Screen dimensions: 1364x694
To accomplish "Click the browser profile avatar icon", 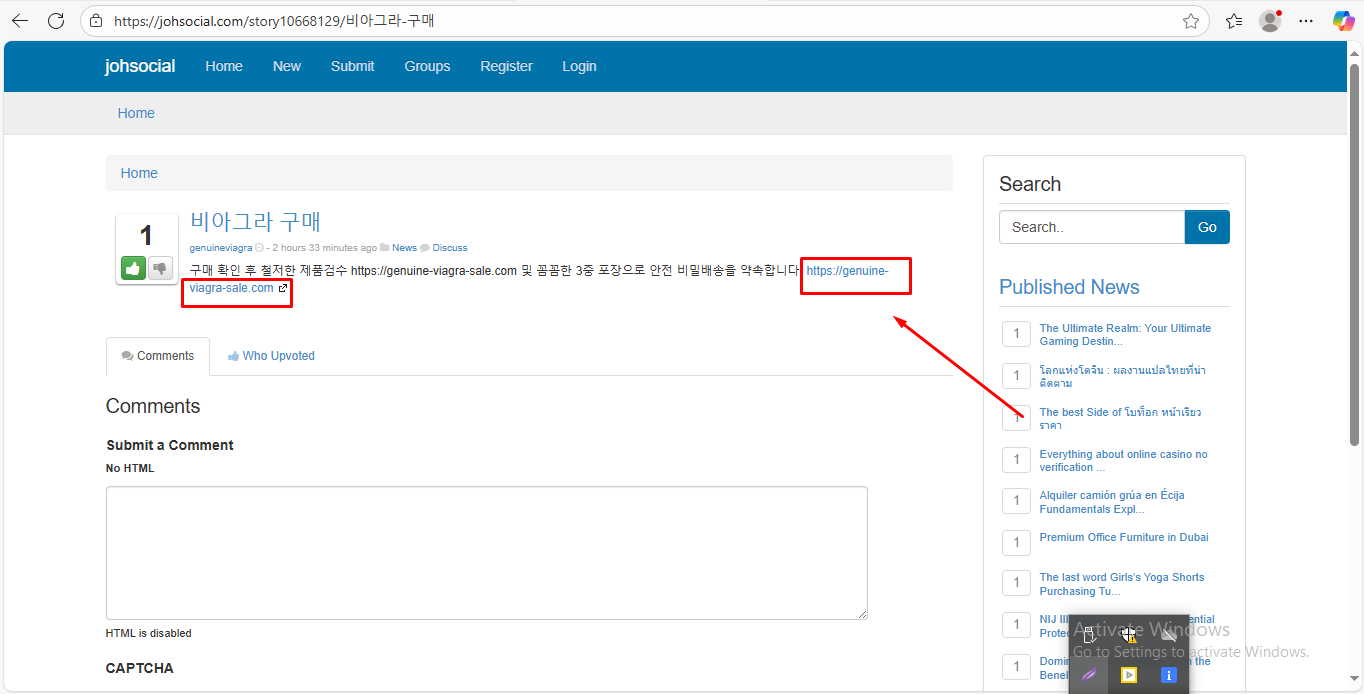I will pos(1270,21).
